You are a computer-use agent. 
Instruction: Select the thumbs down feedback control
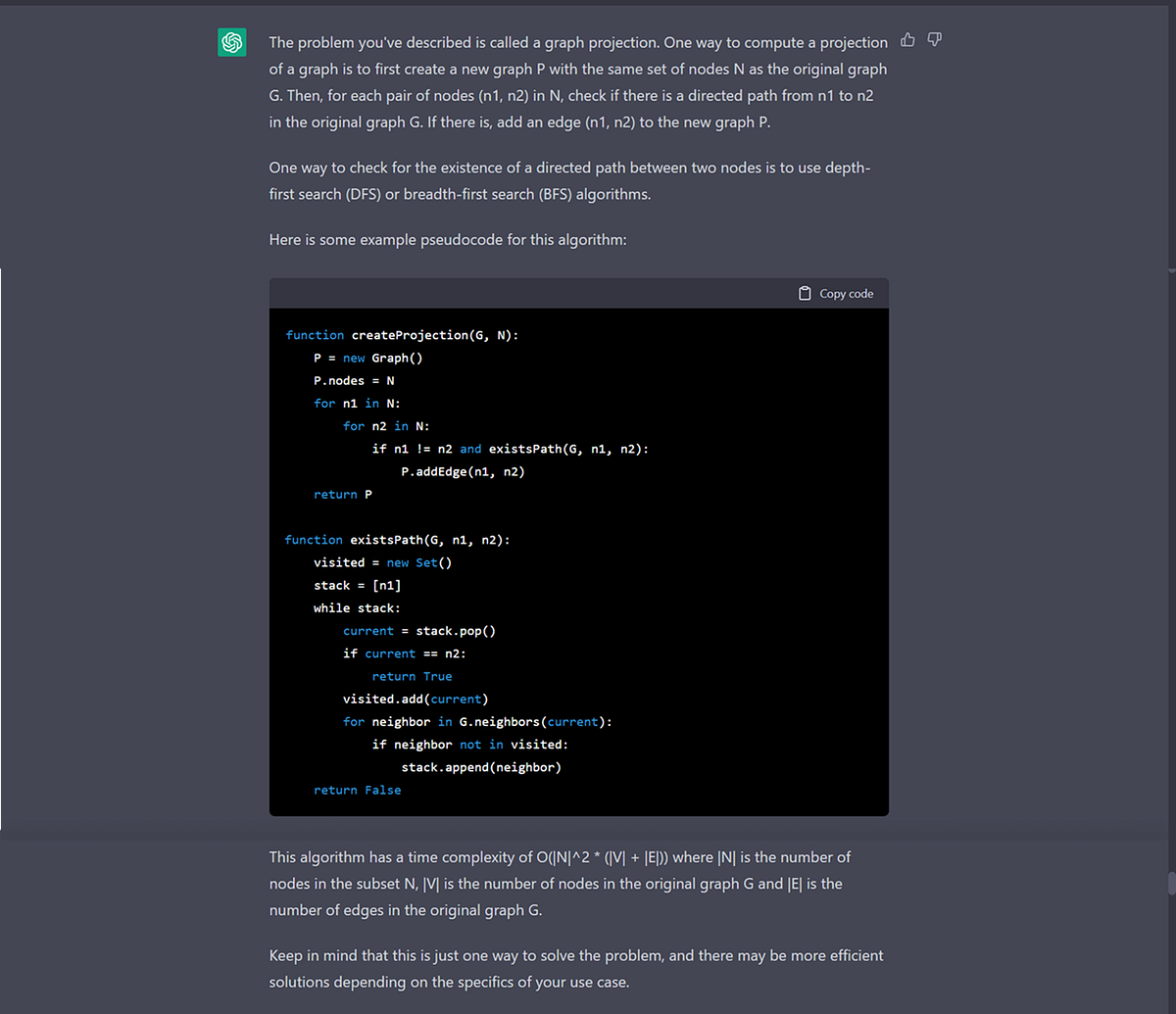[x=932, y=39]
